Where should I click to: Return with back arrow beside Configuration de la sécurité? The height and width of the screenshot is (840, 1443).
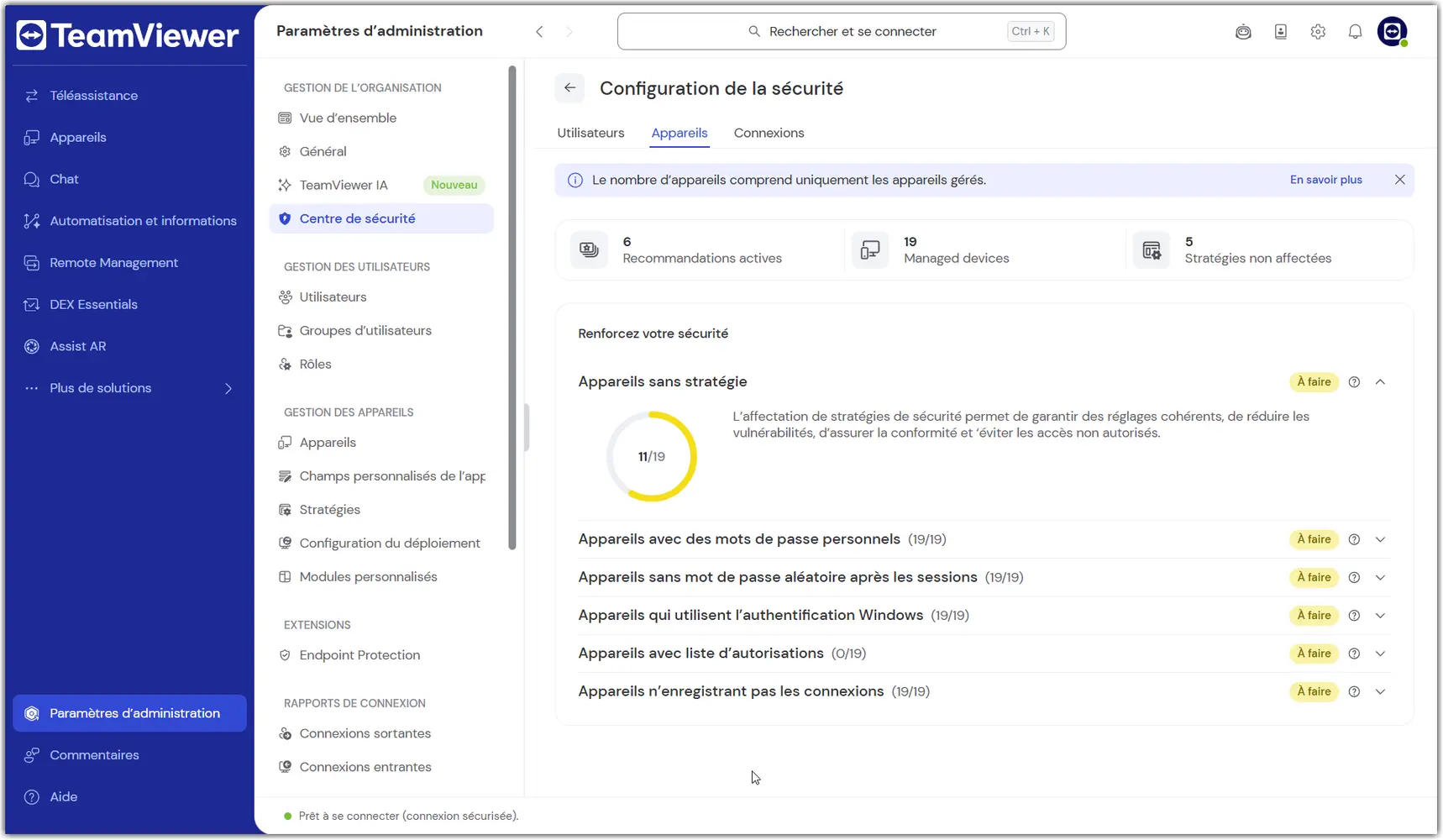tap(569, 87)
